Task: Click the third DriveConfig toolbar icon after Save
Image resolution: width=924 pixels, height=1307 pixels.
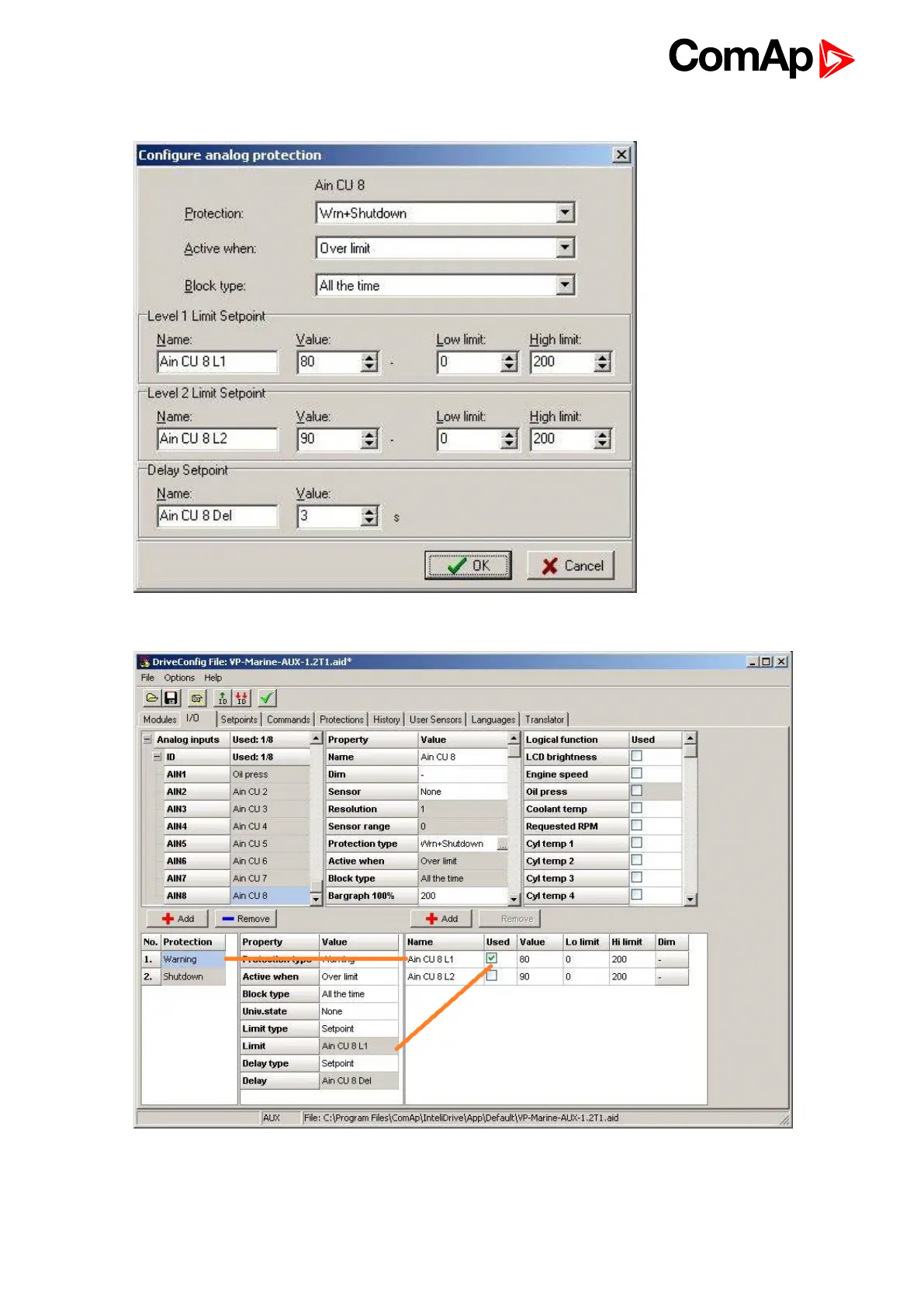Action: point(197,698)
